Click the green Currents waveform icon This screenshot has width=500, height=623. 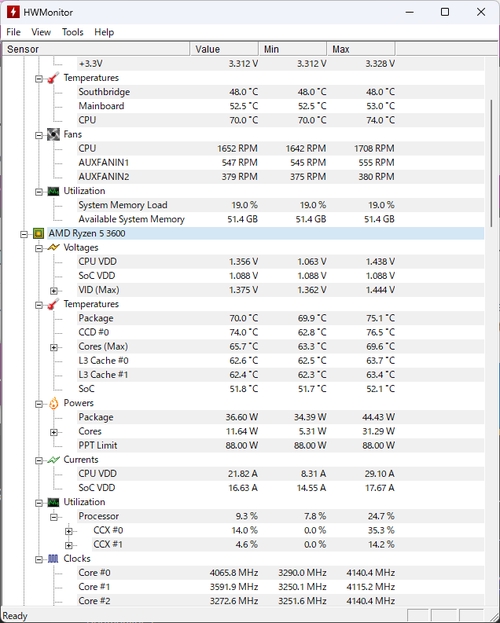click(x=53, y=460)
